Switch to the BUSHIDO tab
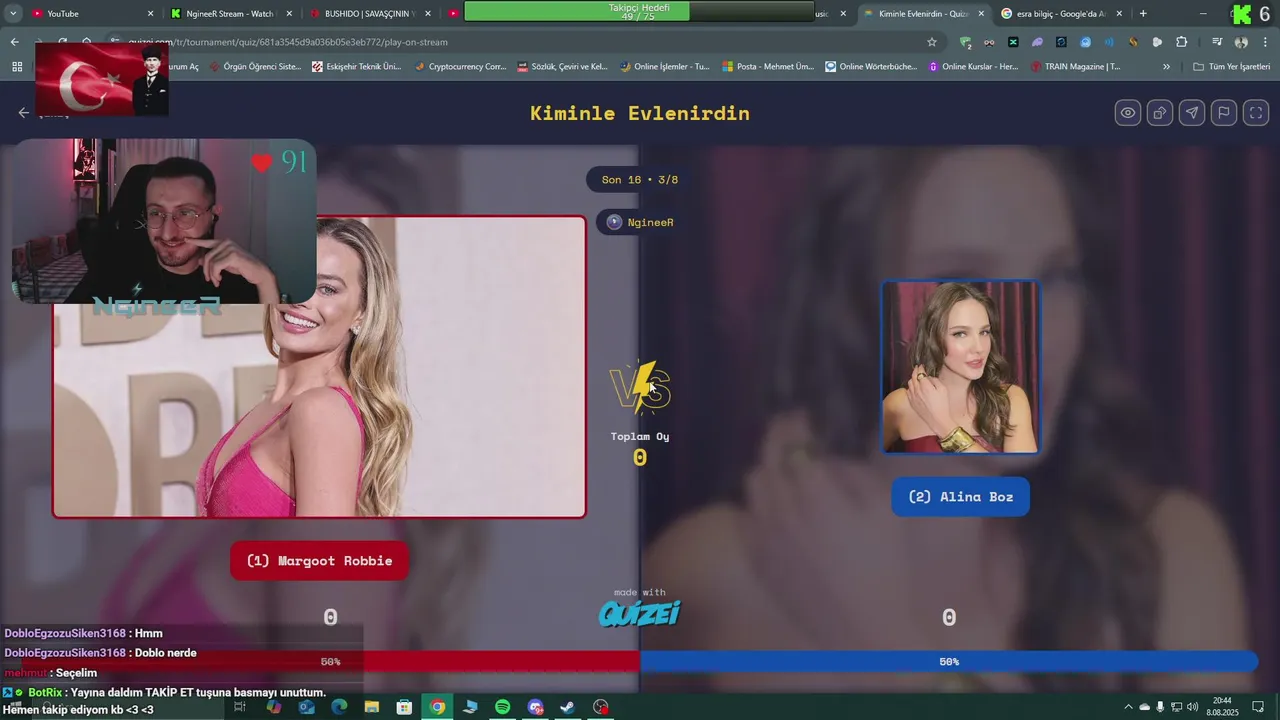Screen dimensions: 1280x720 (368, 14)
